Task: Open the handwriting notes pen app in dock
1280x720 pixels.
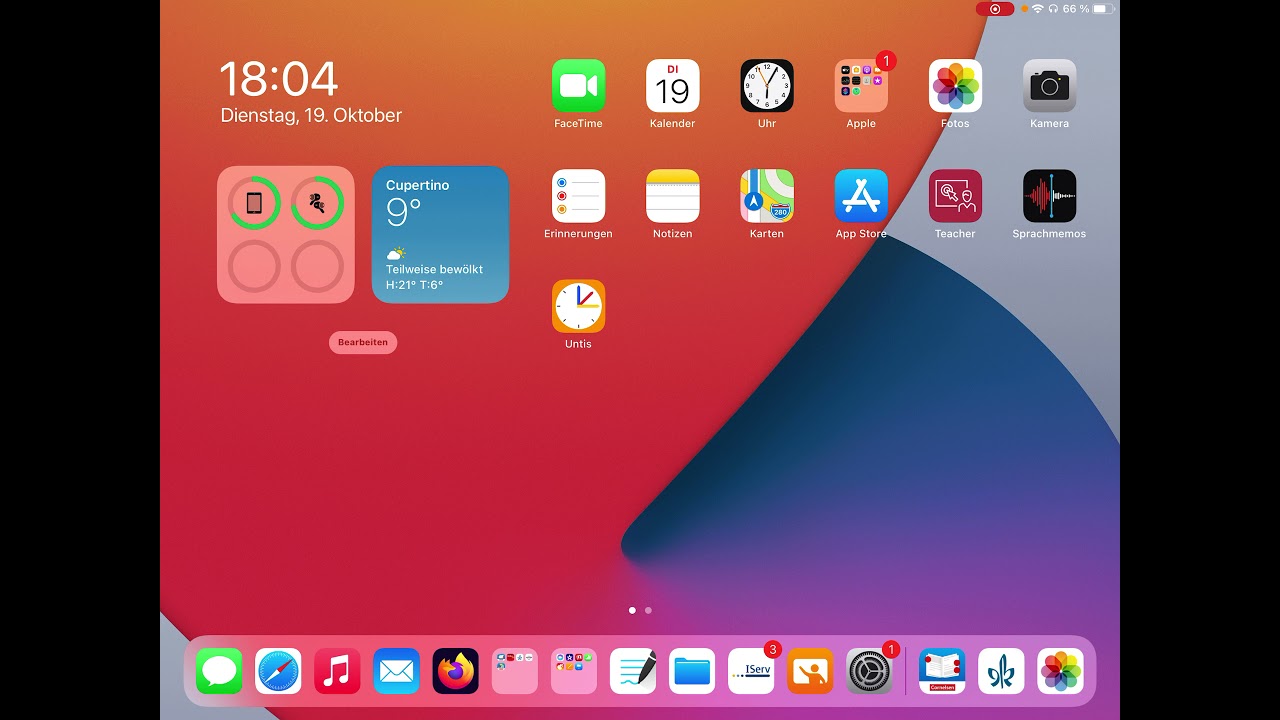Action: pos(633,671)
